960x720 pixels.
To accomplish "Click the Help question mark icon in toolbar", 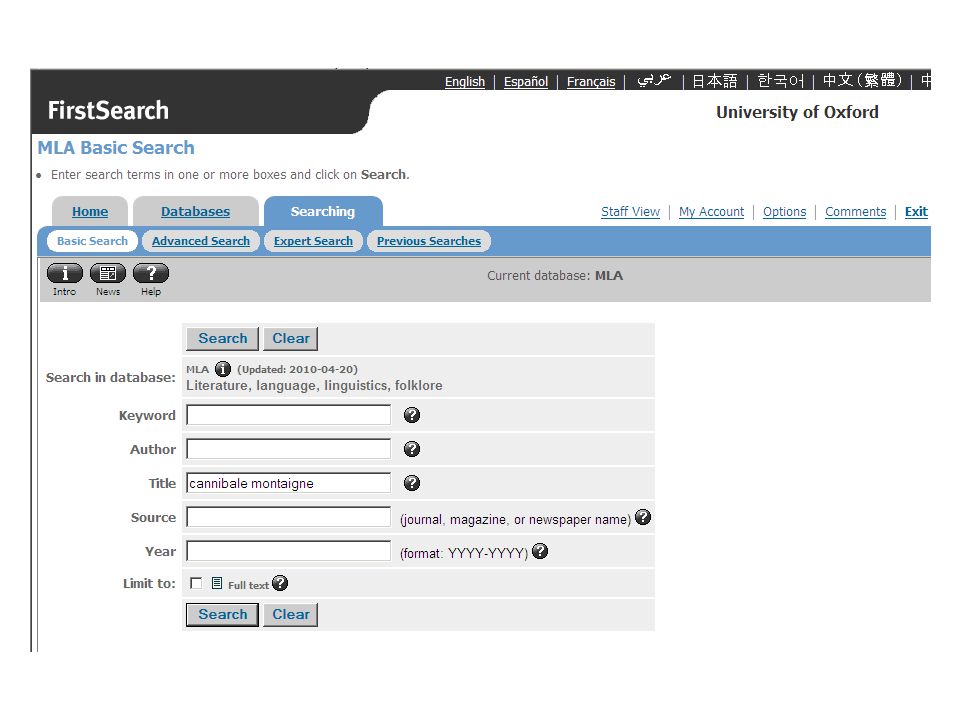I will click(151, 273).
